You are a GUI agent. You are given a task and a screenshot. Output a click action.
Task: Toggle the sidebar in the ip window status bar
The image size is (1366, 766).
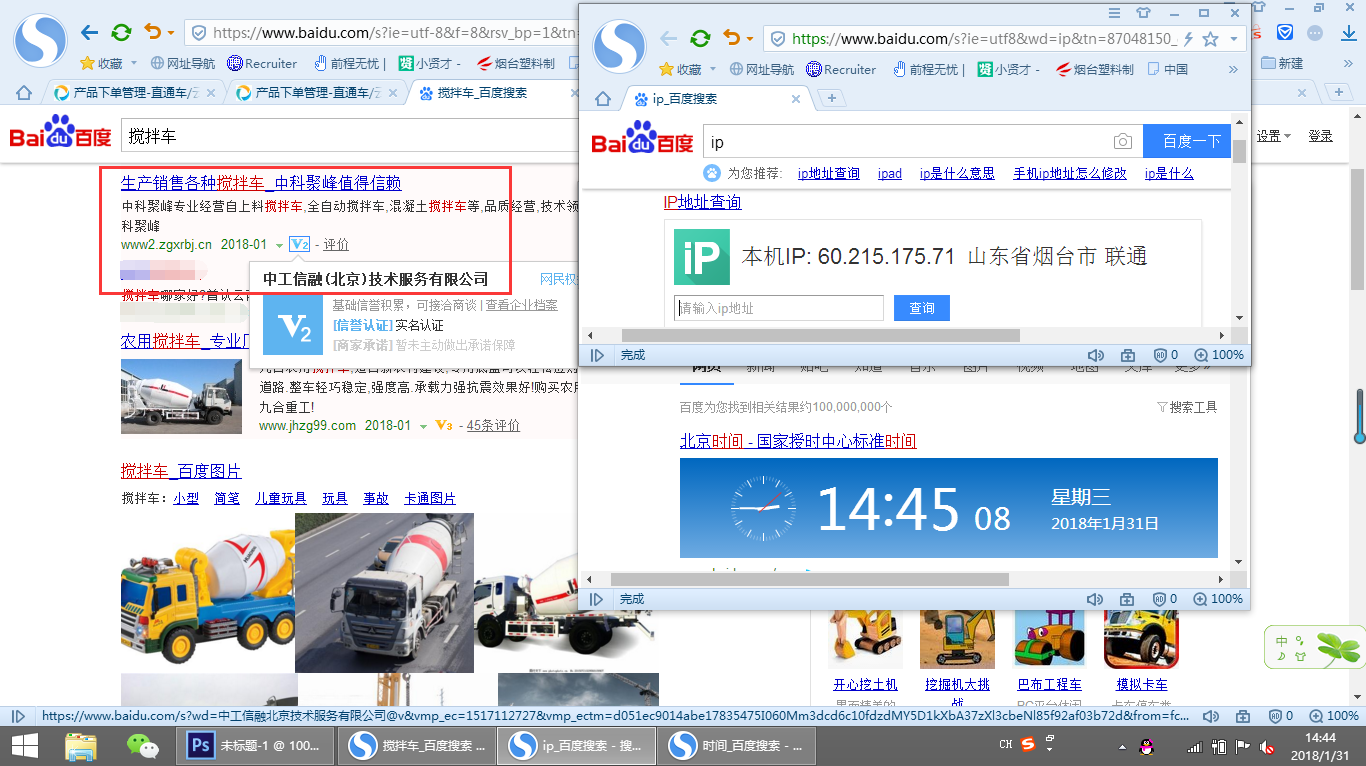(597, 355)
